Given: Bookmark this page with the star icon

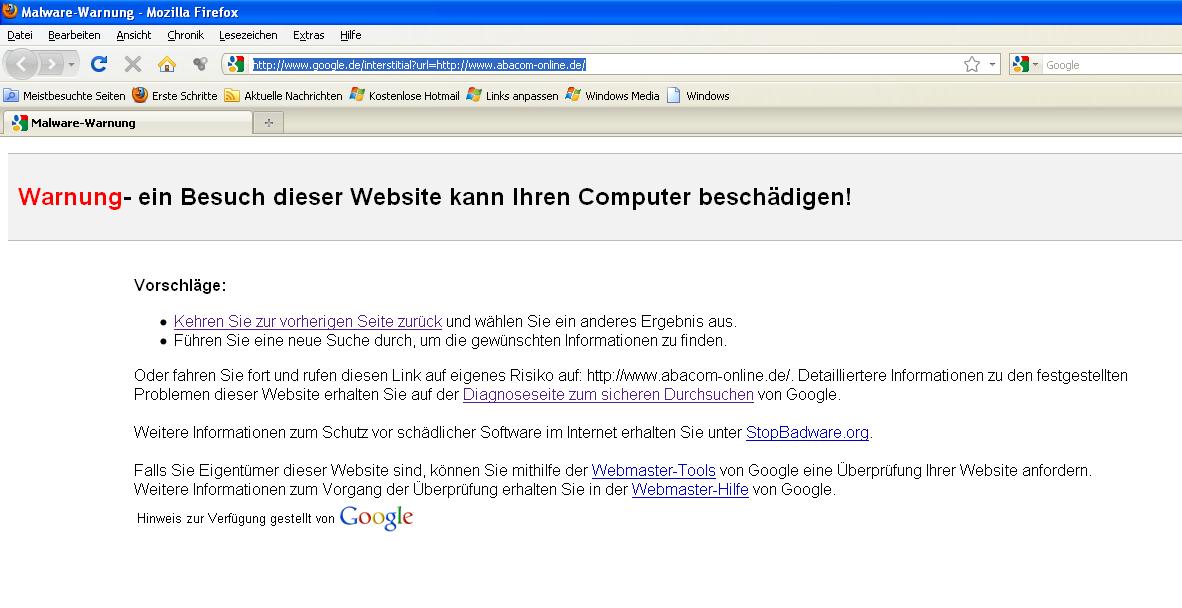Looking at the screenshot, I should pyautogui.click(x=972, y=65).
